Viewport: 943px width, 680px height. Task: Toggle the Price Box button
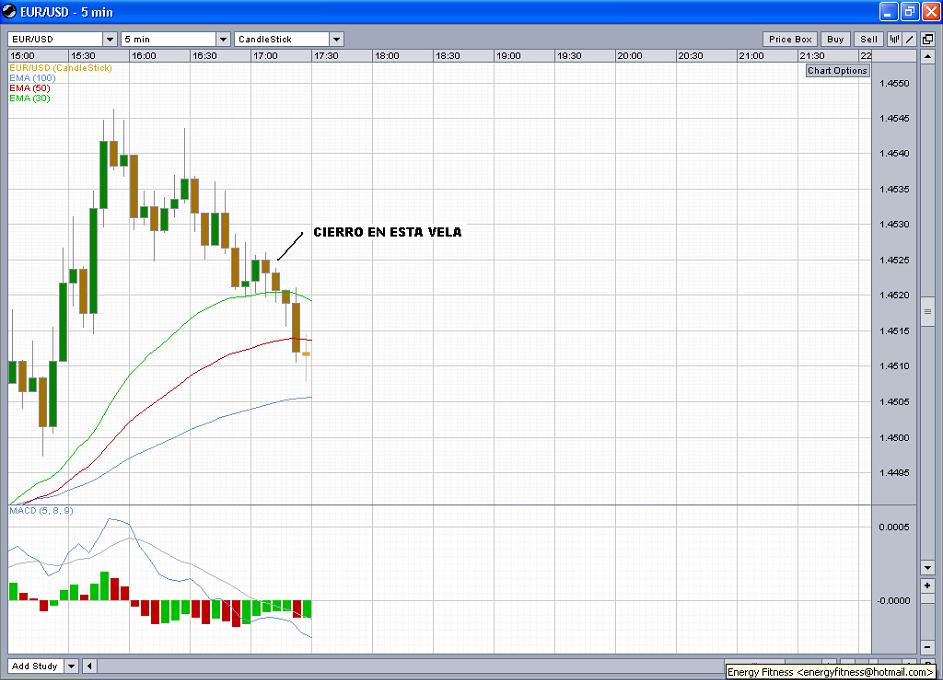[x=791, y=39]
